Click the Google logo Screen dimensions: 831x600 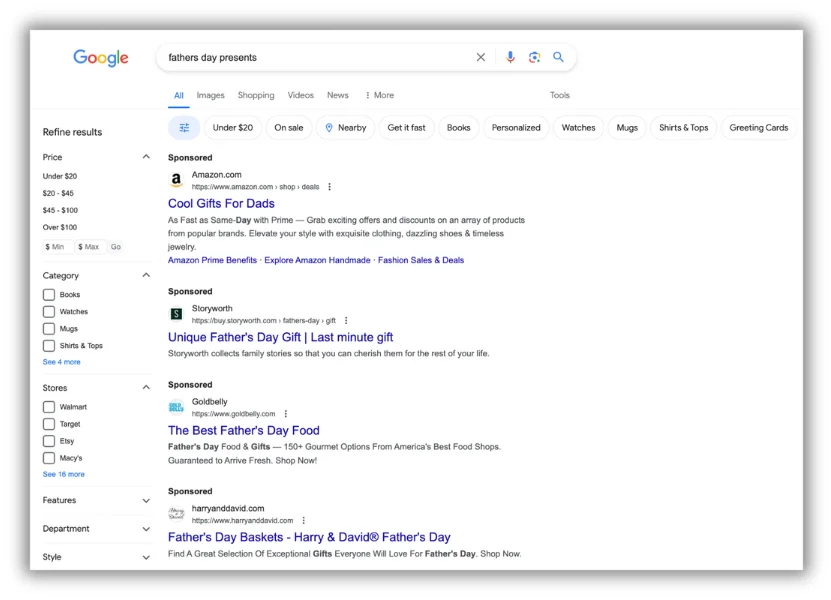click(x=101, y=57)
